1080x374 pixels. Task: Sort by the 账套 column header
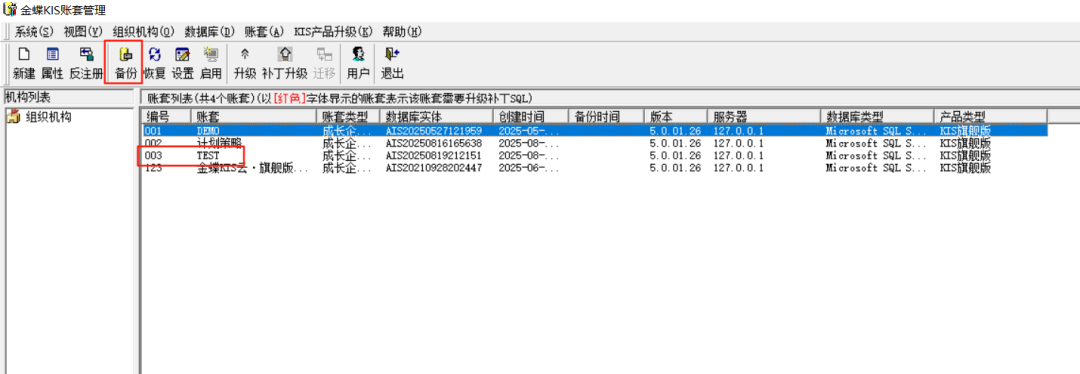coord(253,116)
